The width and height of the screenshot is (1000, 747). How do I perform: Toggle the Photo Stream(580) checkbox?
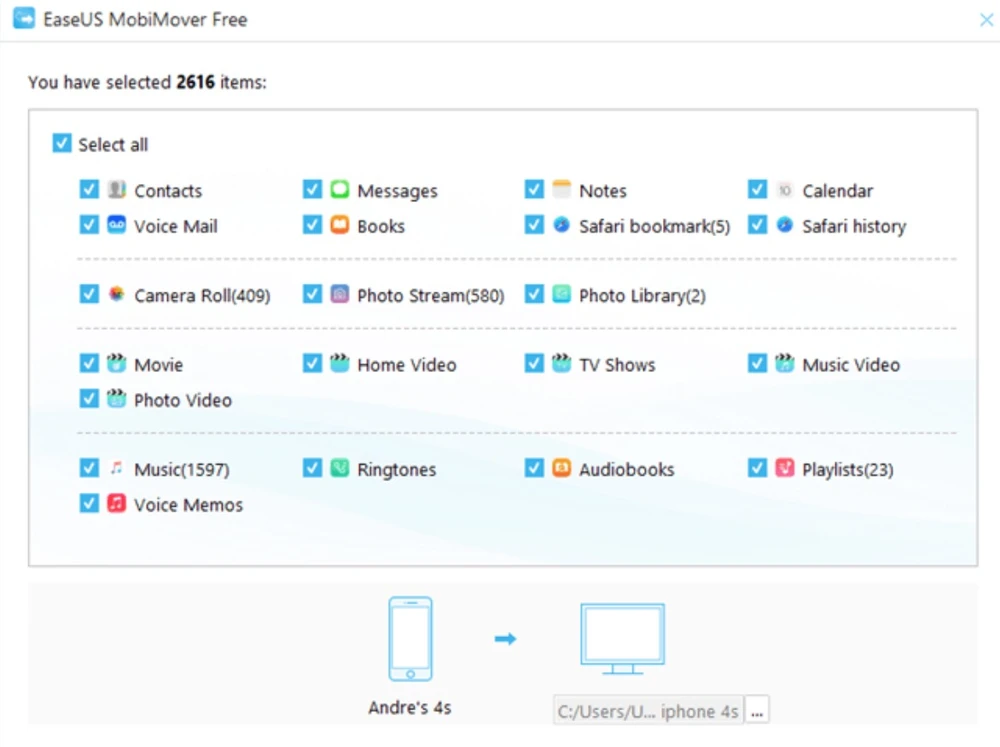[312, 295]
